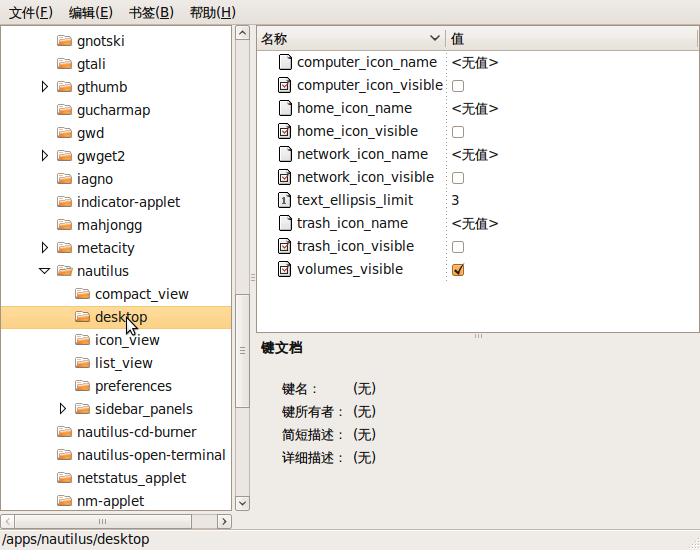This screenshot has height=550, width=700.
Task: Expand the metacity tree node
Action: (45, 248)
